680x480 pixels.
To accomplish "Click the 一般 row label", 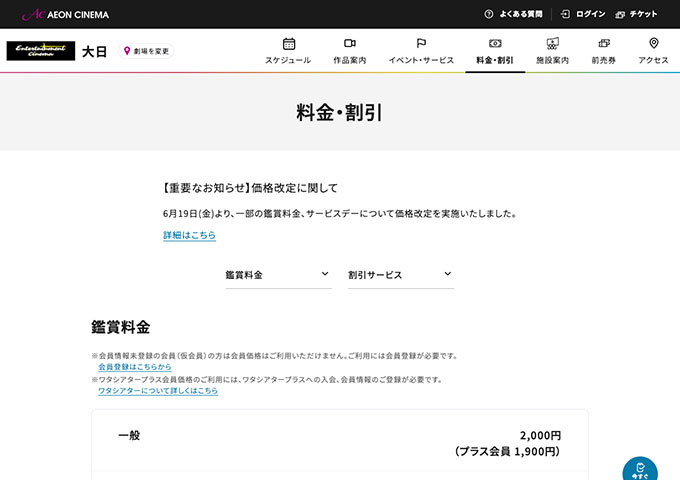I will (129, 435).
